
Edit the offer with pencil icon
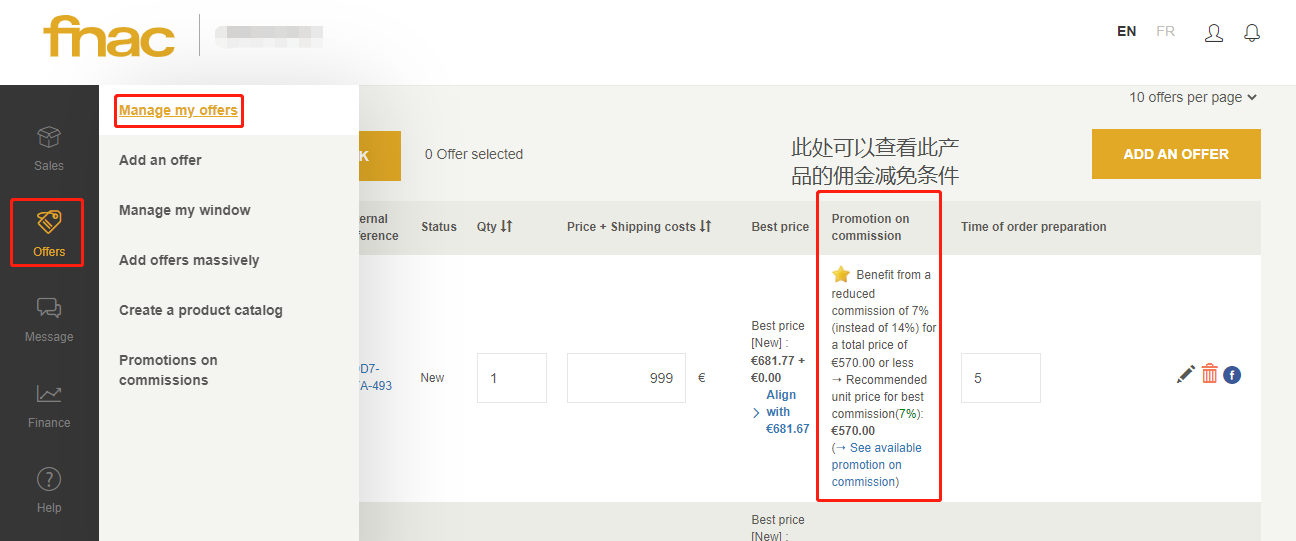coord(1186,375)
